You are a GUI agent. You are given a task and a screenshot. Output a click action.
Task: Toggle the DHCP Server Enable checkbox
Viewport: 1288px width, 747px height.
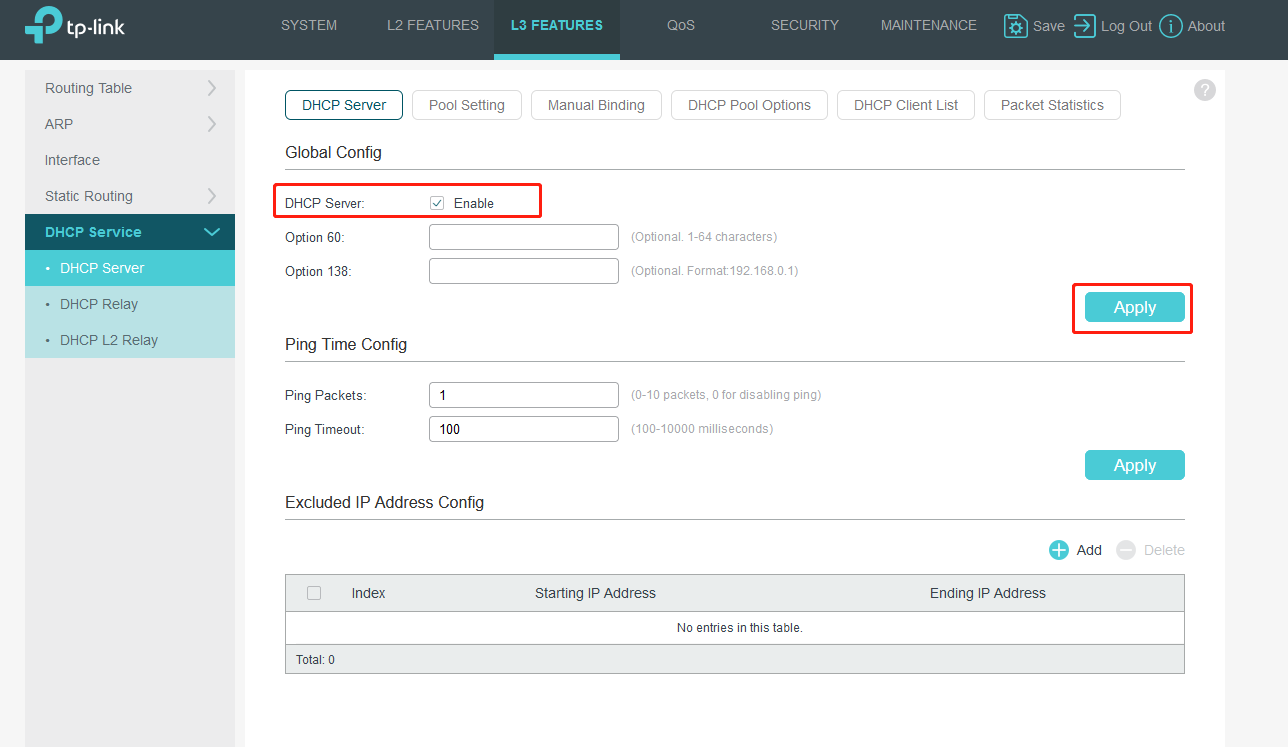pos(437,203)
